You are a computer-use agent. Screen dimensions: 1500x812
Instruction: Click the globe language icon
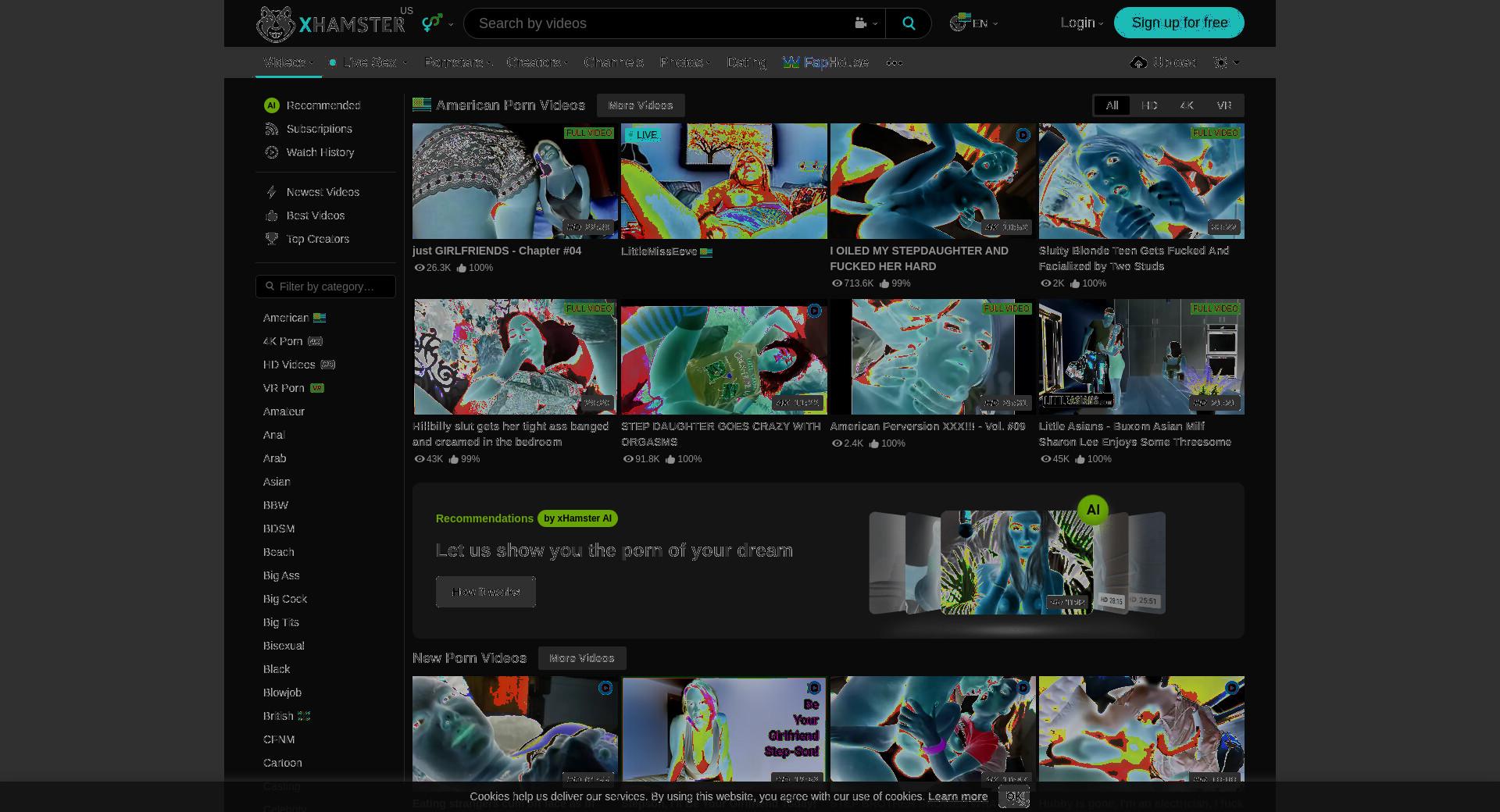click(x=959, y=23)
